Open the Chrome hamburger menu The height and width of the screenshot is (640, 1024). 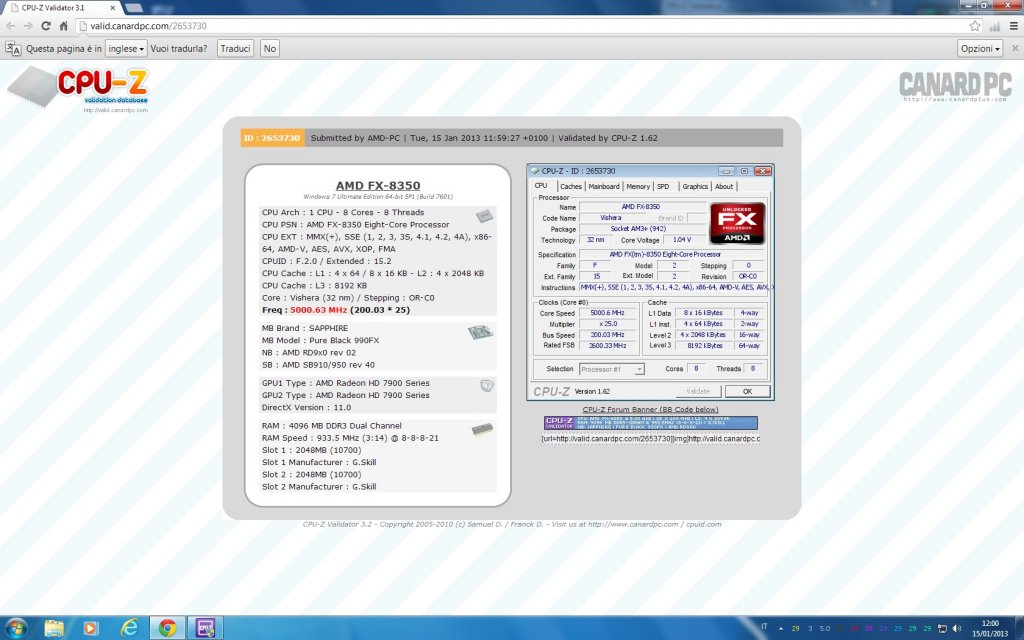click(1014, 26)
